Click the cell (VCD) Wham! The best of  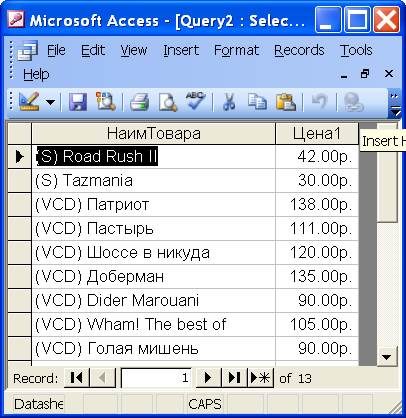[x=154, y=325]
